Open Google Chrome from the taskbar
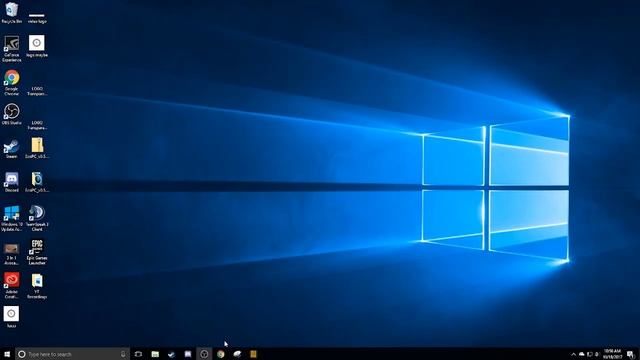Image resolution: width=640 pixels, height=360 pixels. pos(220,354)
